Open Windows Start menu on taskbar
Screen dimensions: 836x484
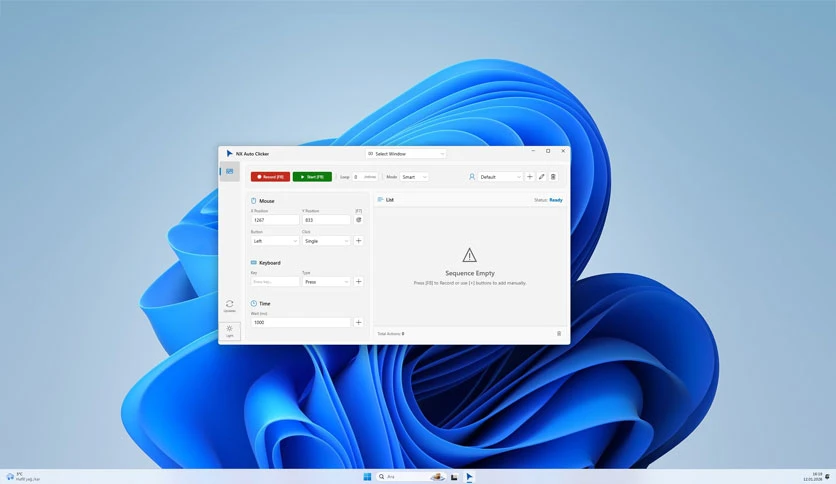[367, 477]
